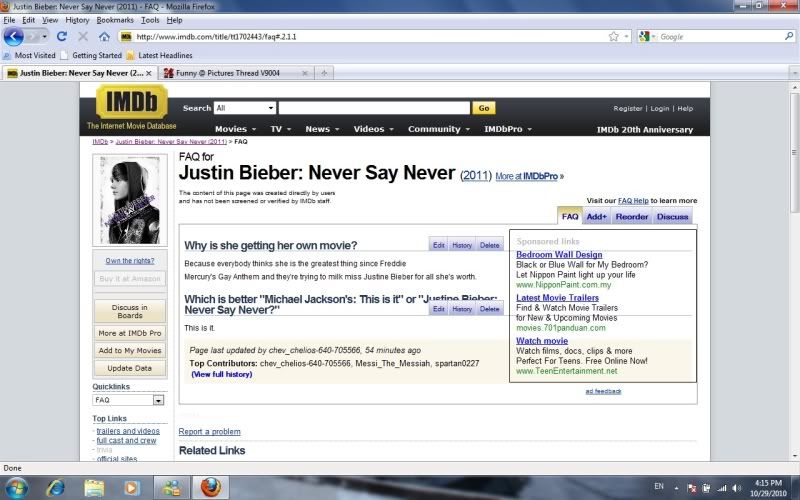
Task: Open Internet Explorer from the taskbar
Action: pos(55,487)
